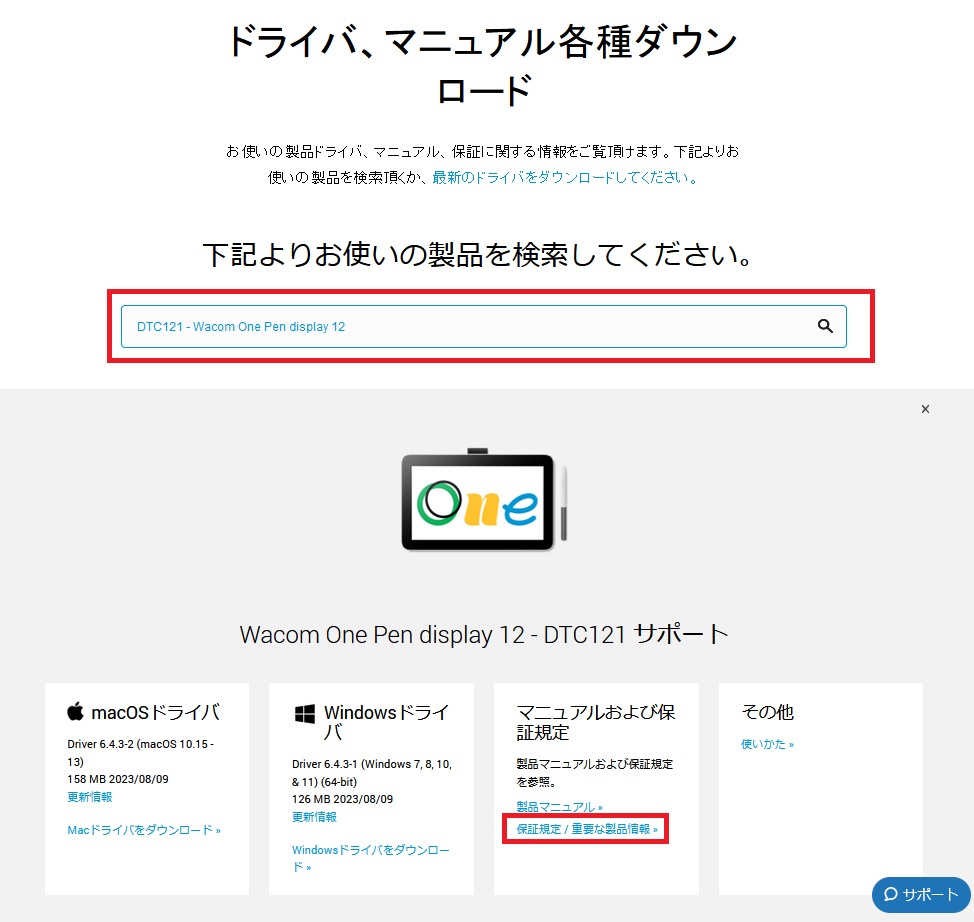This screenshot has width=974, height=922.
Task: Click the Wacom One pen display product image
Action: point(484,500)
